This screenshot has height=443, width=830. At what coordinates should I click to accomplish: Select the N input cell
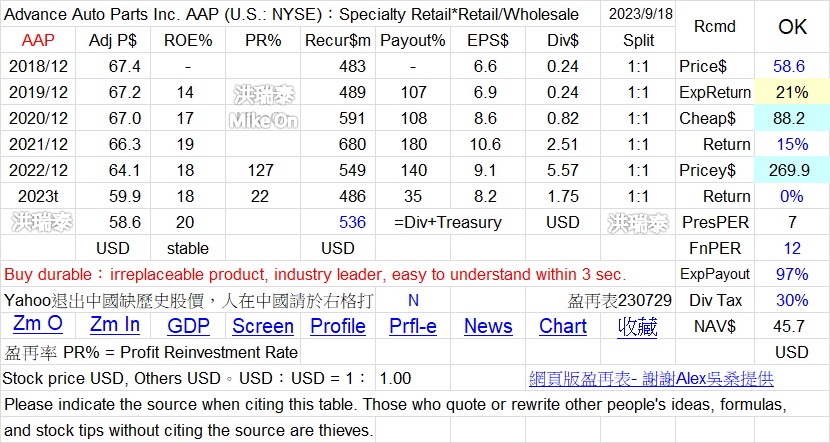(413, 301)
